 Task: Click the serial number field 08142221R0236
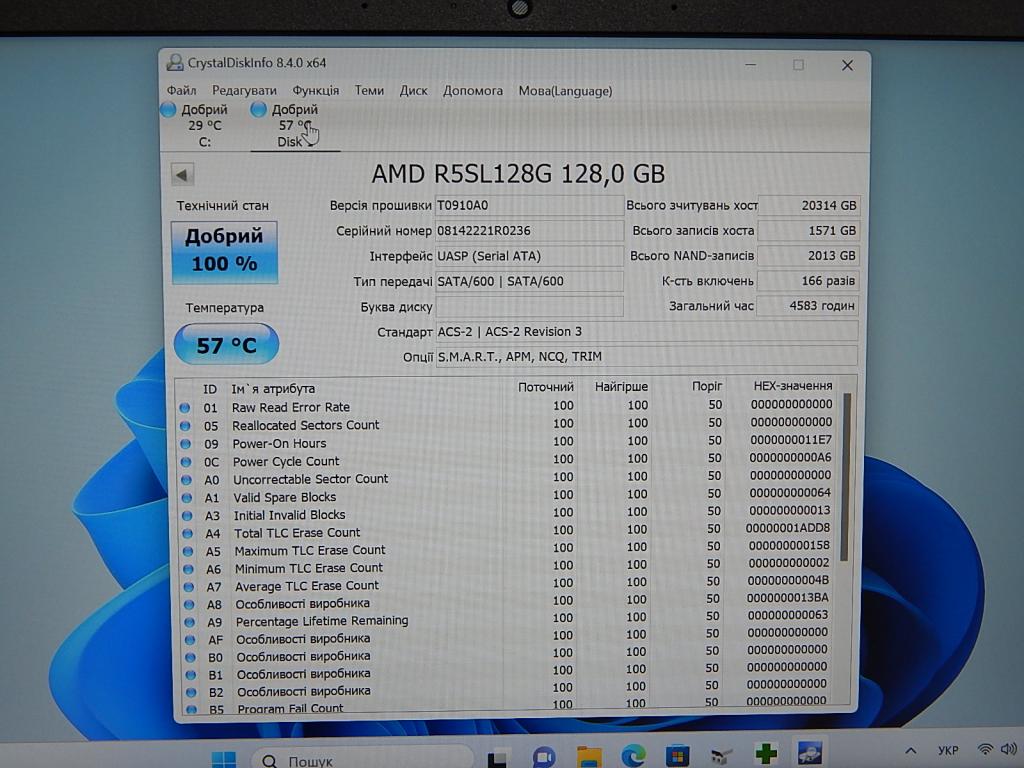pyautogui.click(x=529, y=231)
